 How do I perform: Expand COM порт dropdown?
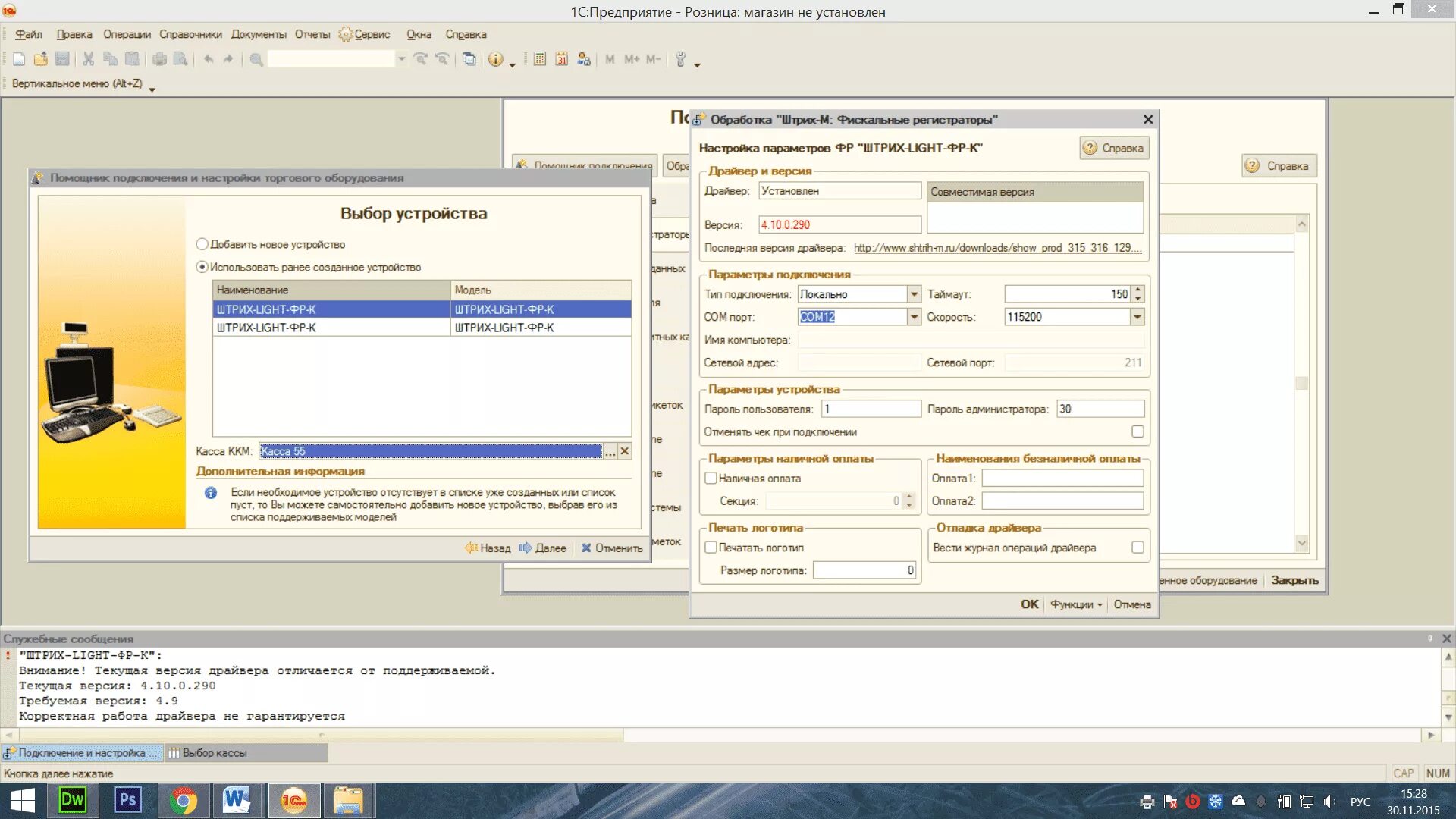pyautogui.click(x=911, y=317)
